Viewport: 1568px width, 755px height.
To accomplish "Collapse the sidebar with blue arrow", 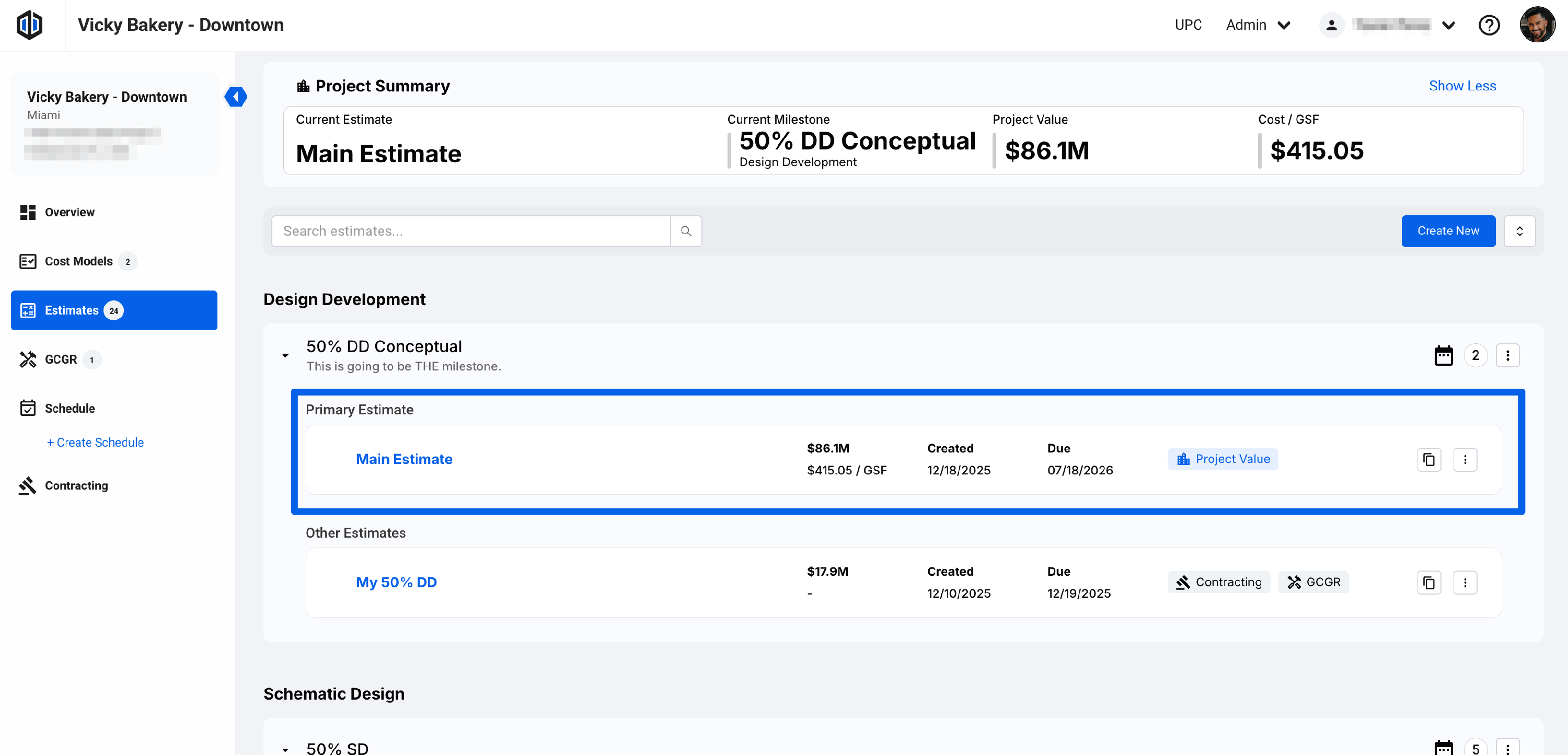I will tap(236, 96).
